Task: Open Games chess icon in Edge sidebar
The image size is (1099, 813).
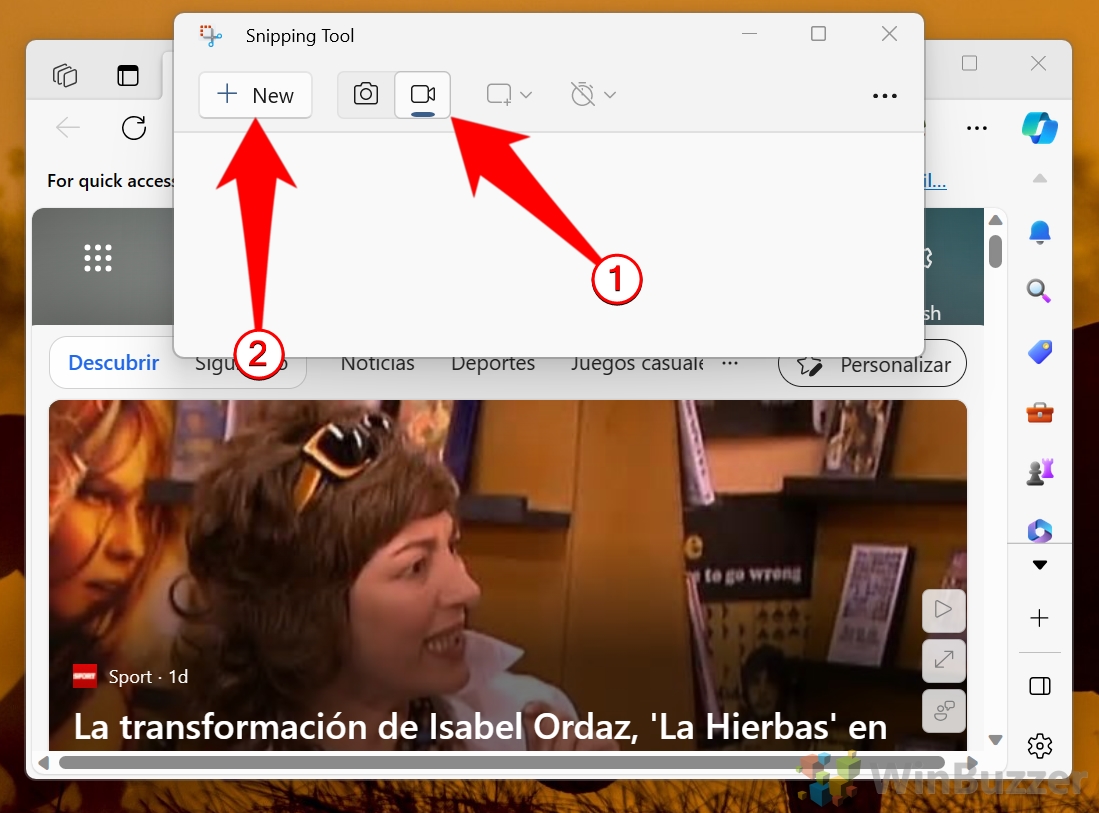Action: 1039,472
